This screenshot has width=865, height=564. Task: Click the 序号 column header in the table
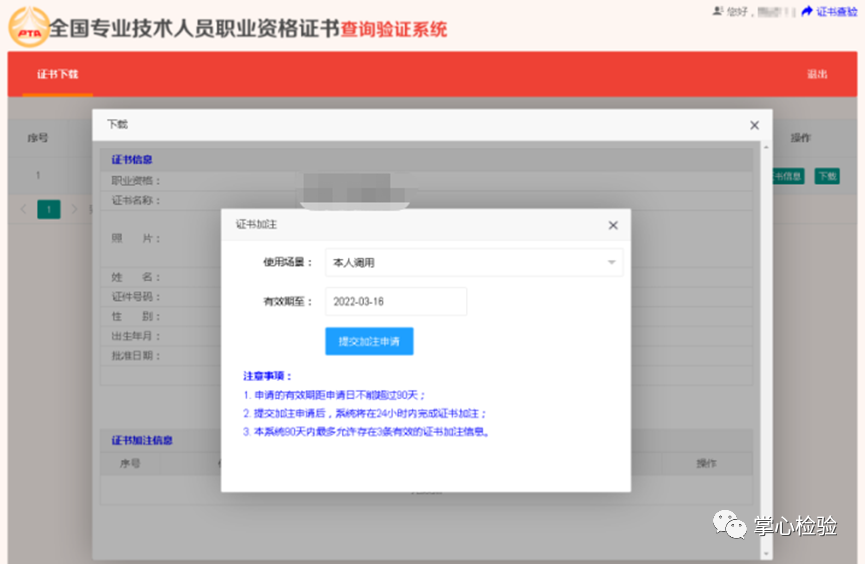click(x=38, y=138)
